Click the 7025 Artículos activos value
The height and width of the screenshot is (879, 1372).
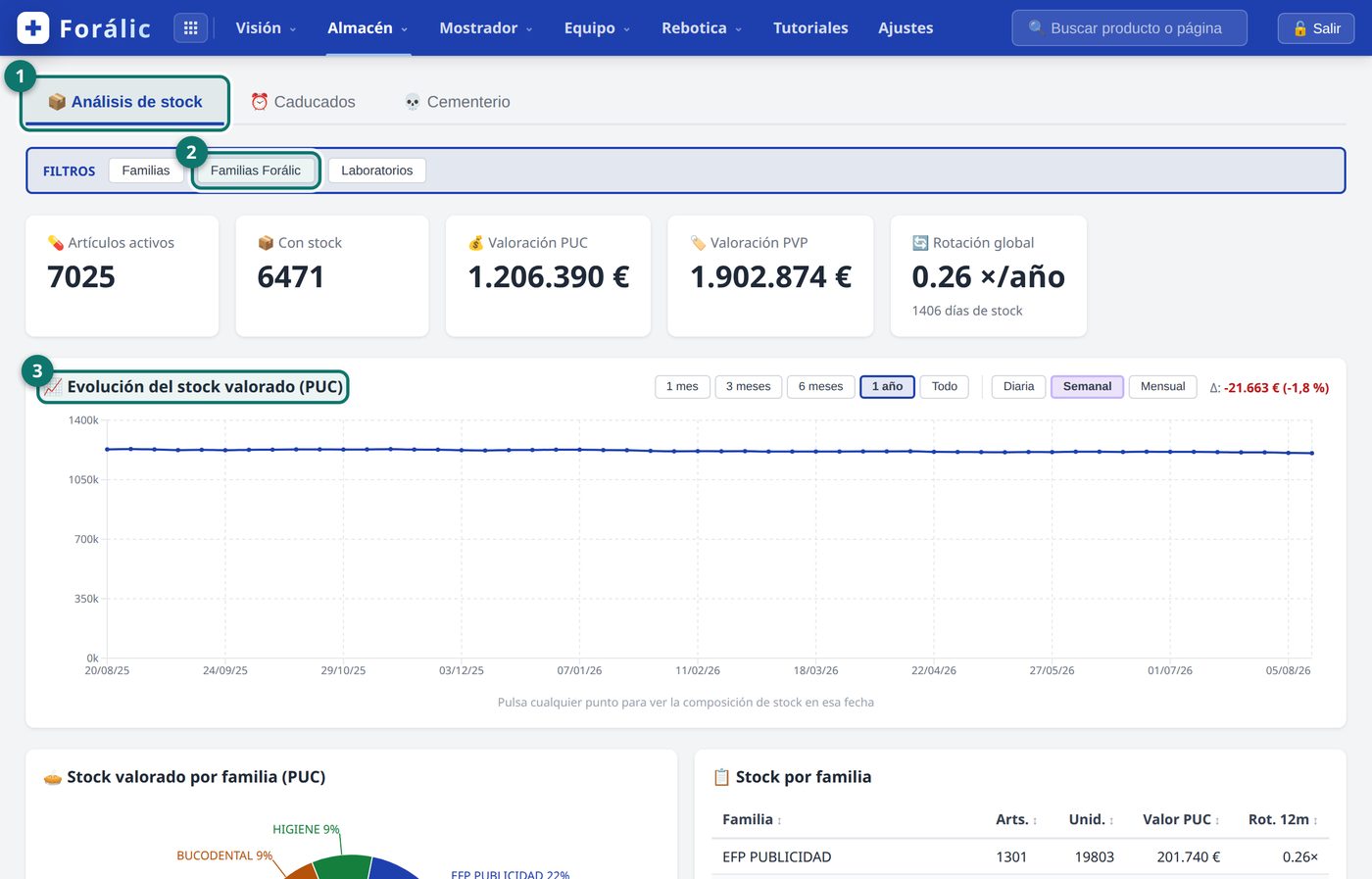point(81,277)
